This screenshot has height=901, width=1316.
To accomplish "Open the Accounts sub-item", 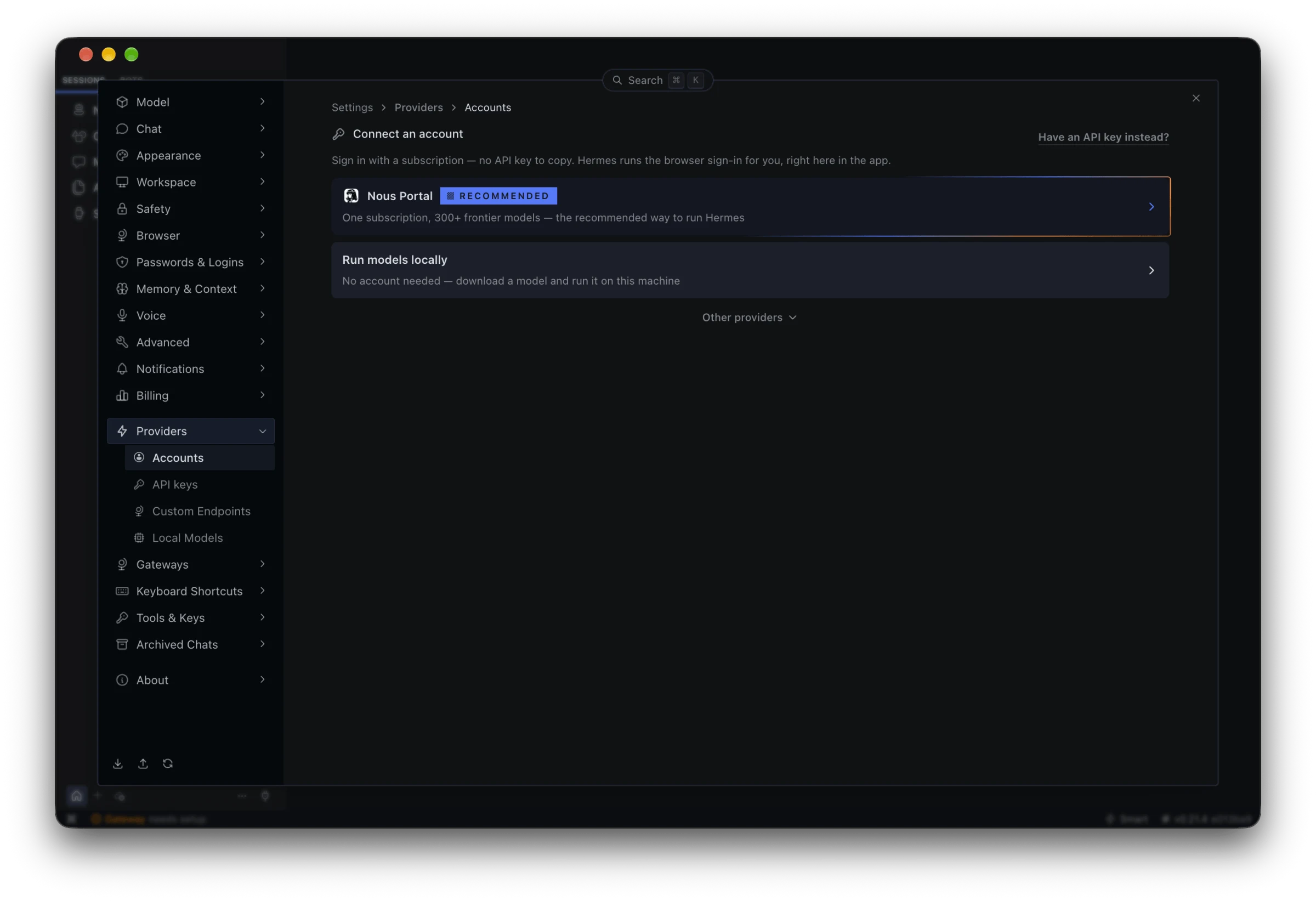I will point(200,457).
